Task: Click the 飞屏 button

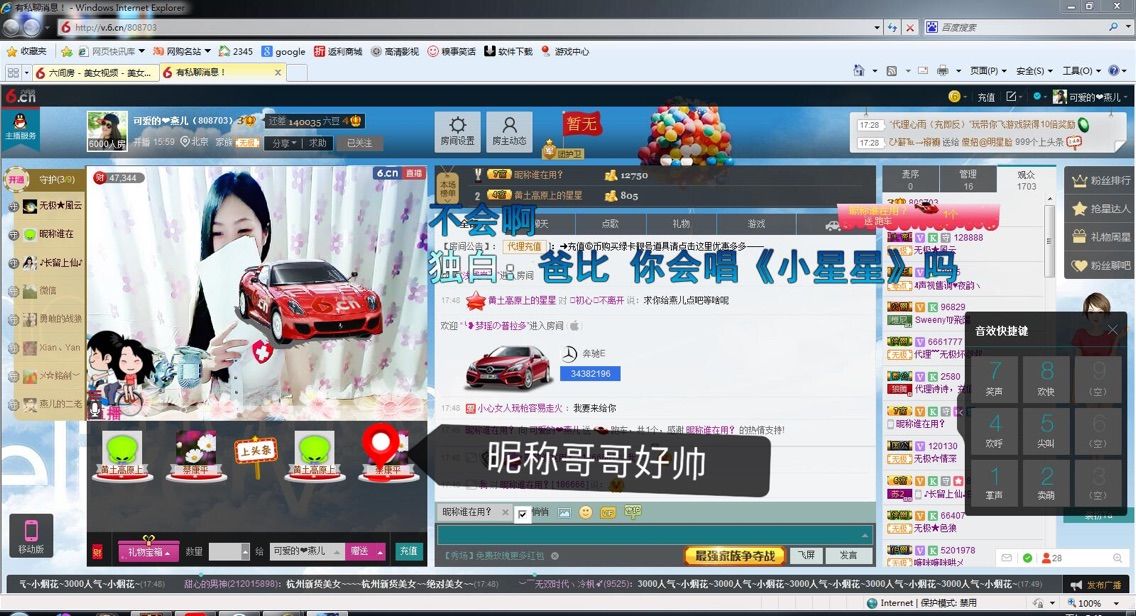Action: tap(806, 556)
